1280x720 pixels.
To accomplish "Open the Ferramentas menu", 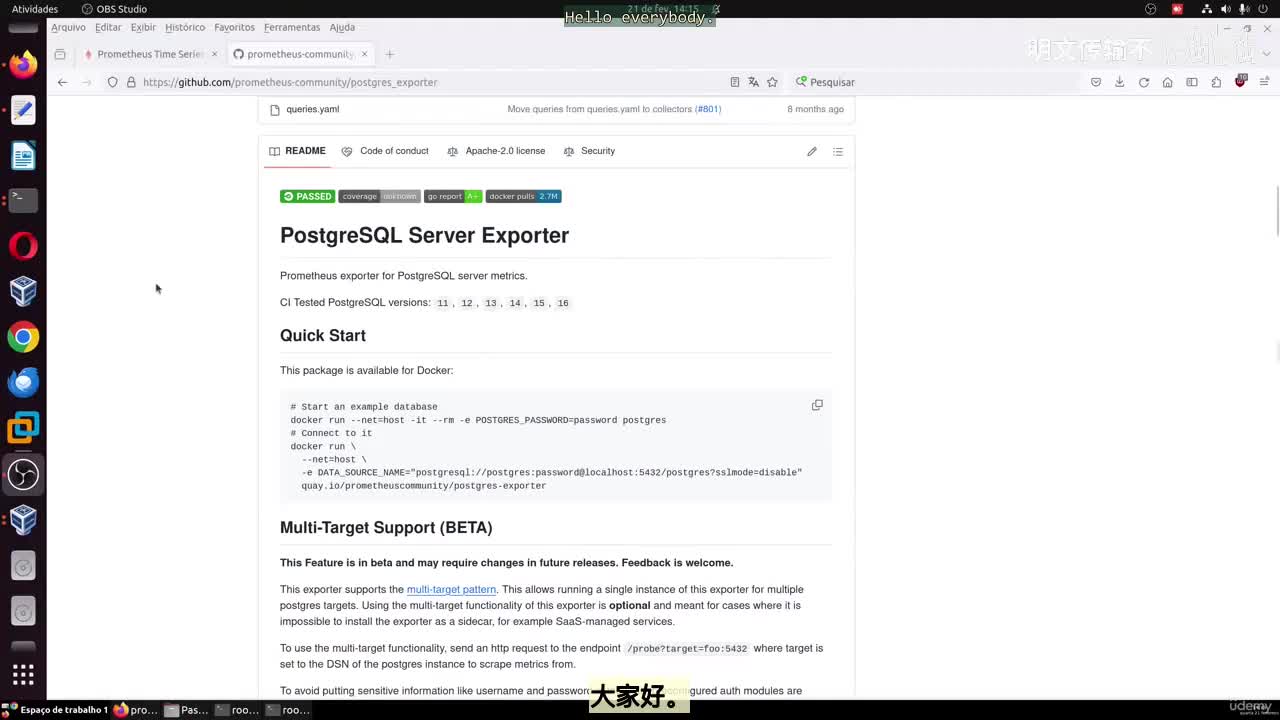I will click(x=292, y=27).
